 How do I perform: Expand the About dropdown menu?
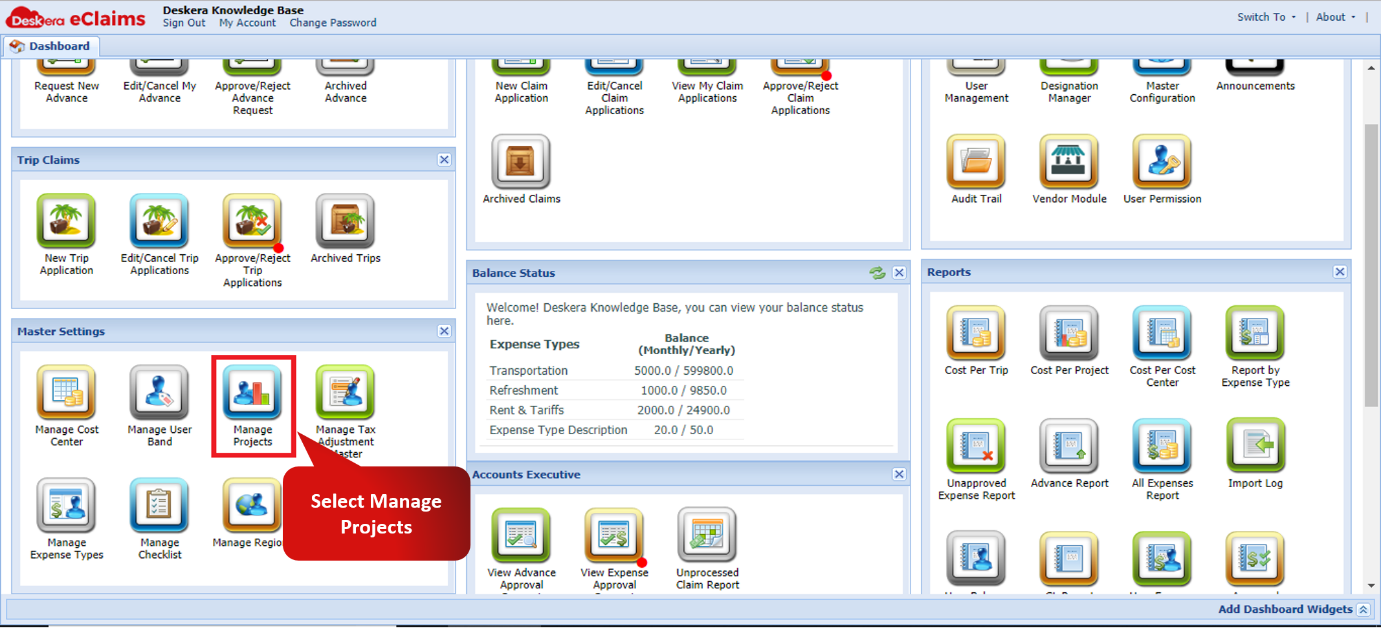(1336, 17)
